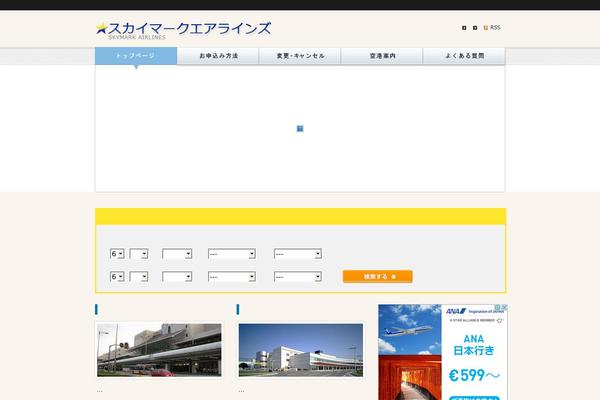Image resolution: width=600 pixels, height=400 pixels.
Task: Click the RSS text link
Action: point(495,28)
